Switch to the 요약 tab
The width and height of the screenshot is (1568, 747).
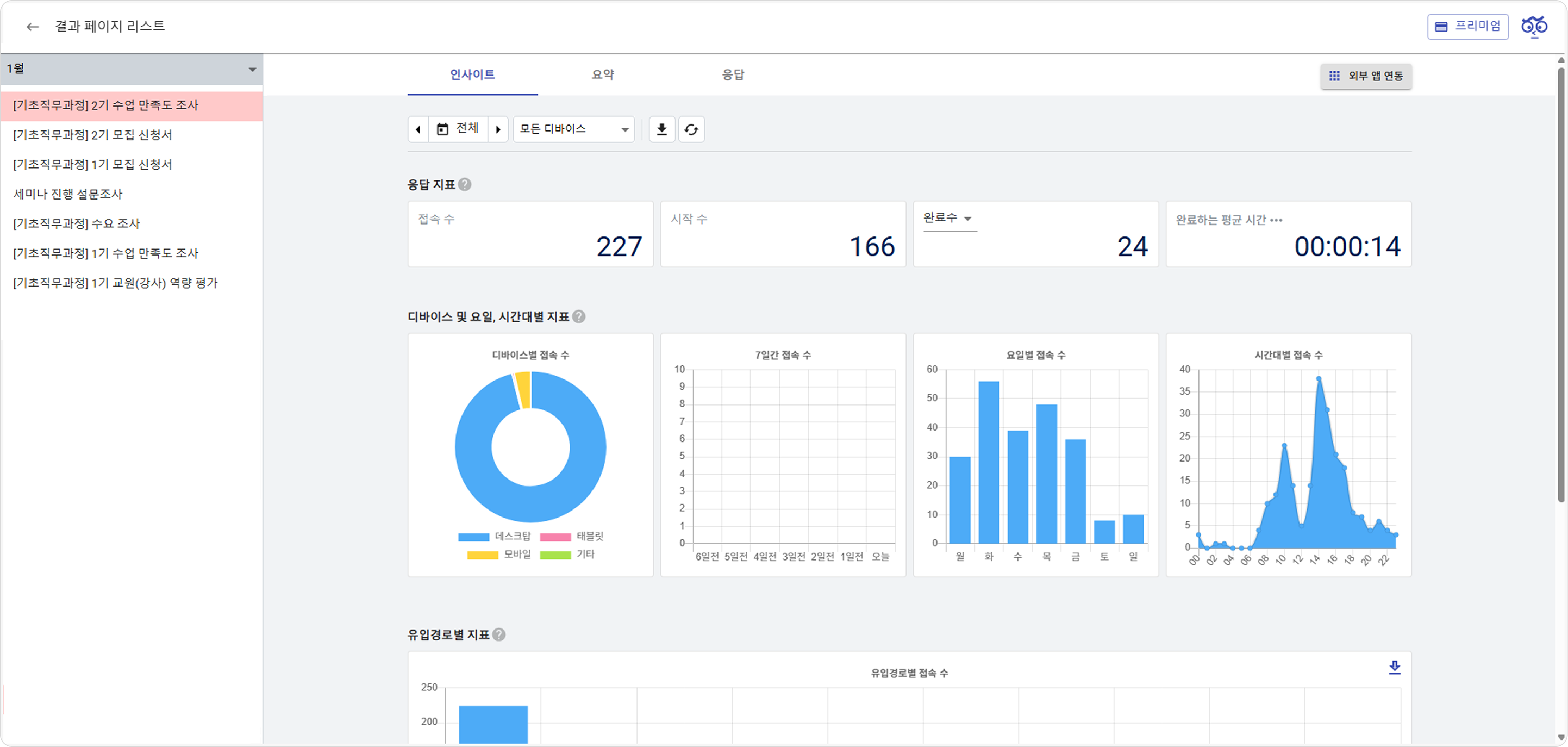pyautogui.click(x=603, y=74)
